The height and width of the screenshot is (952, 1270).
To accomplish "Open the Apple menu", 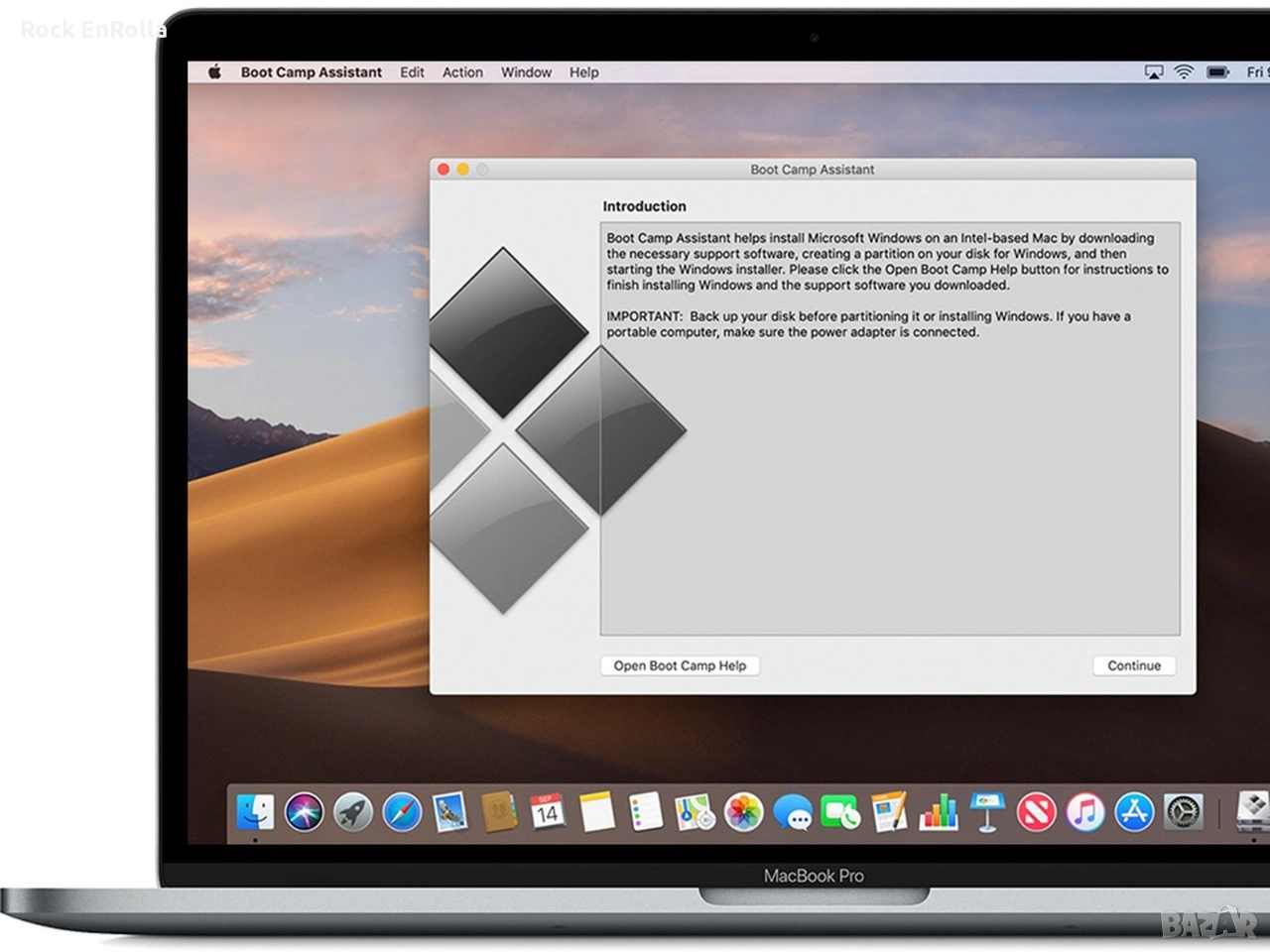I will (x=214, y=72).
